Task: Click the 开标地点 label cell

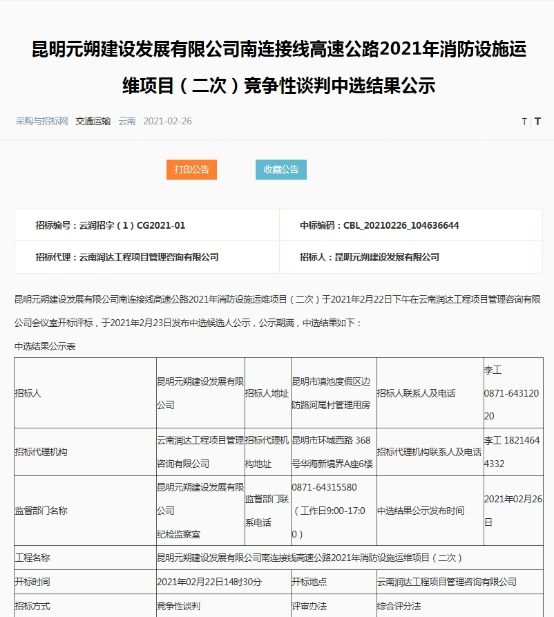Action: click(x=334, y=582)
